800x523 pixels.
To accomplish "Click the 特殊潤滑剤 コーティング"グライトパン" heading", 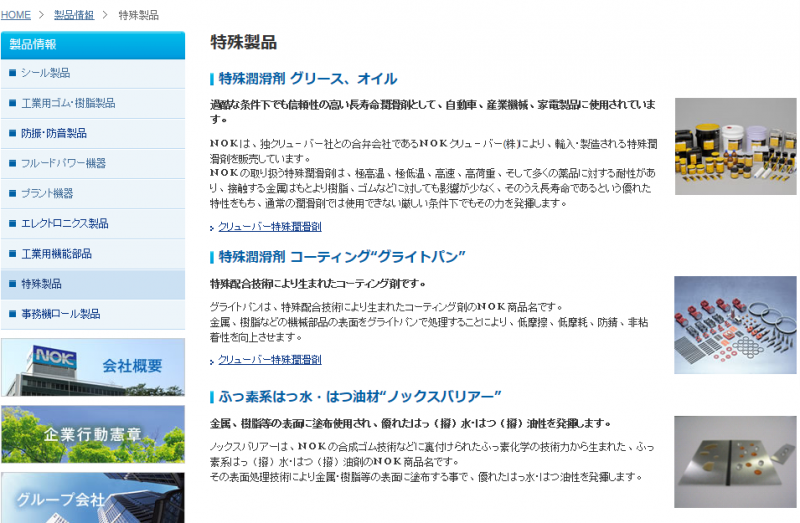I will pyautogui.click(x=342, y=257).
